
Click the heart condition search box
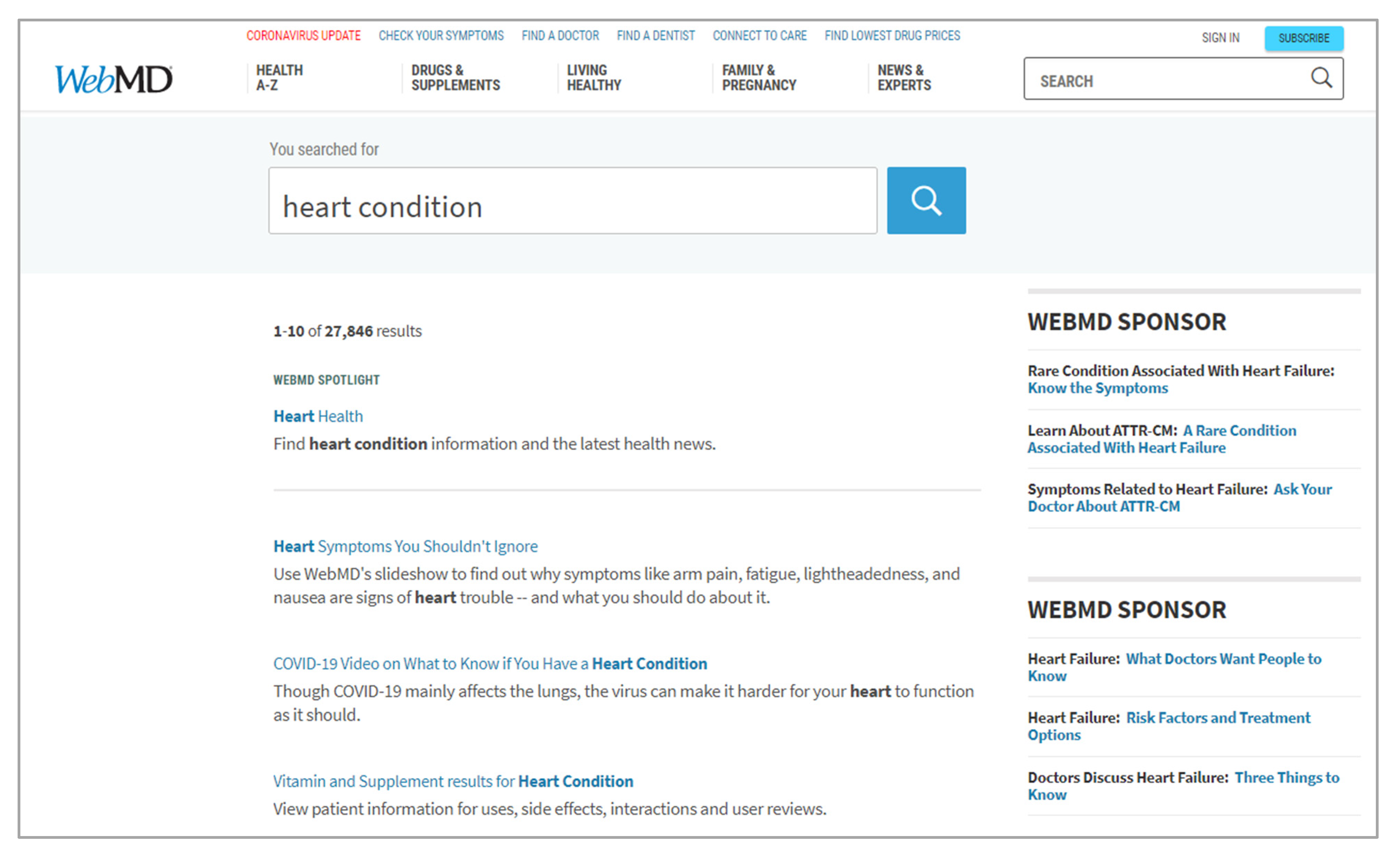572,201
